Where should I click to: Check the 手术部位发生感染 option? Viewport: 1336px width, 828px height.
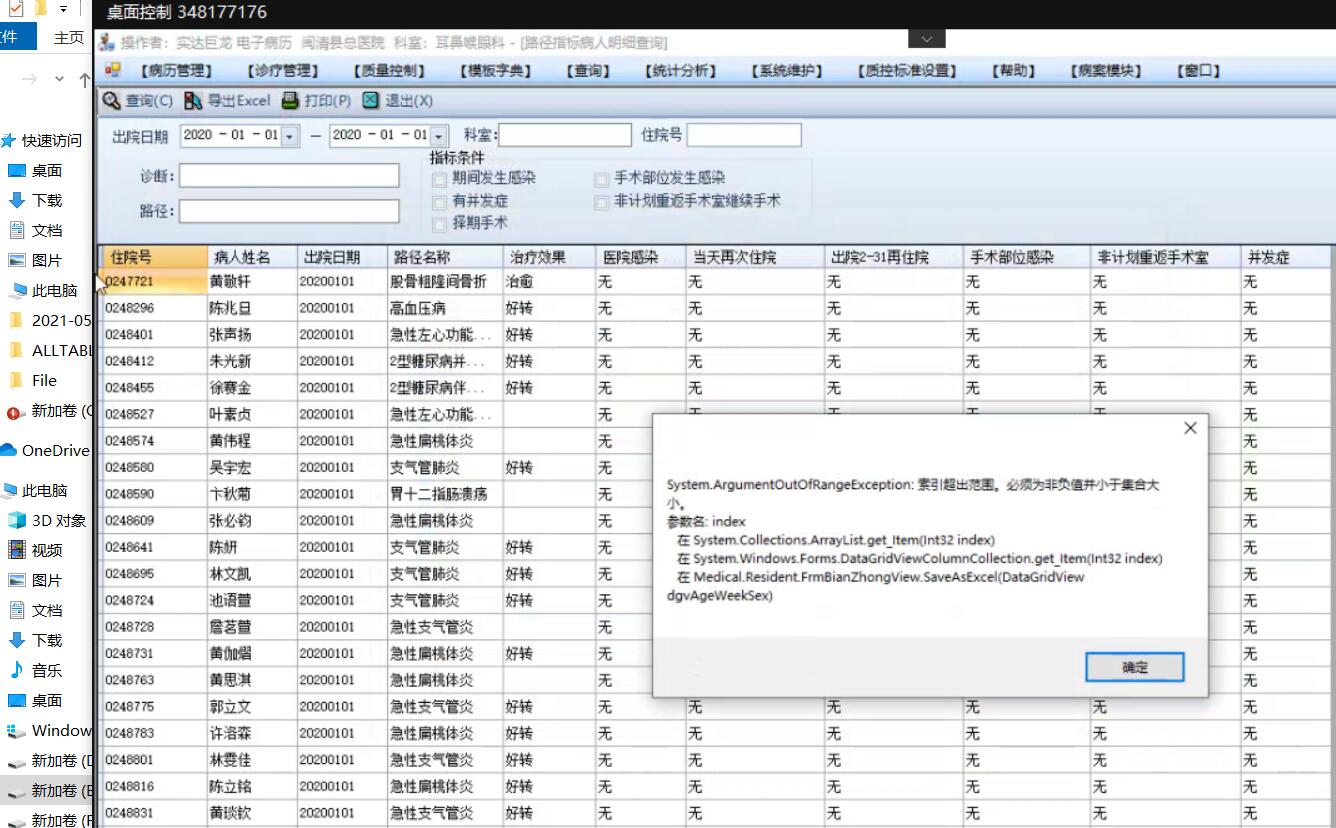coord(601,179)
